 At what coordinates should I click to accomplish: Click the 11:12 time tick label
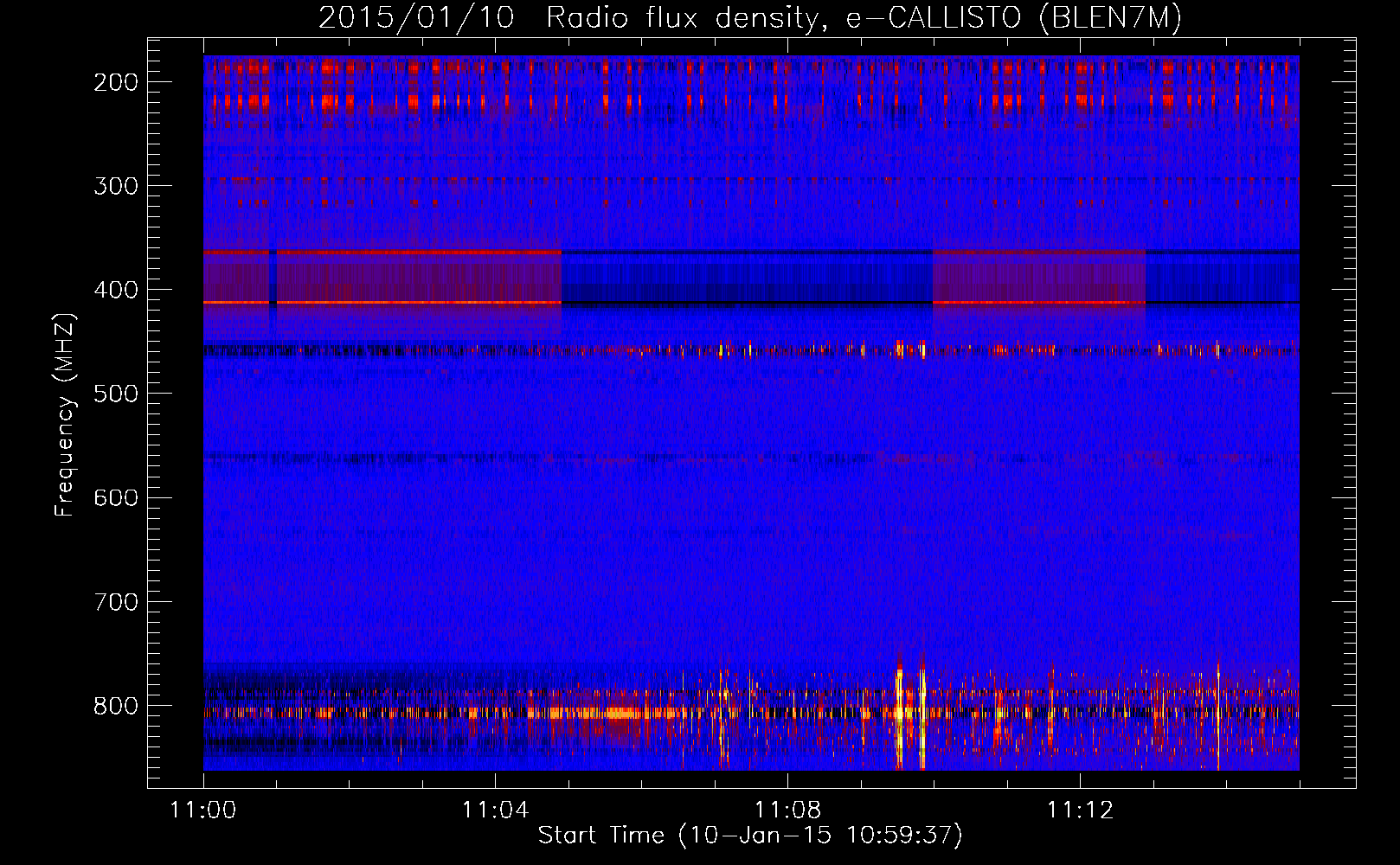click(x=1080, y=811)
